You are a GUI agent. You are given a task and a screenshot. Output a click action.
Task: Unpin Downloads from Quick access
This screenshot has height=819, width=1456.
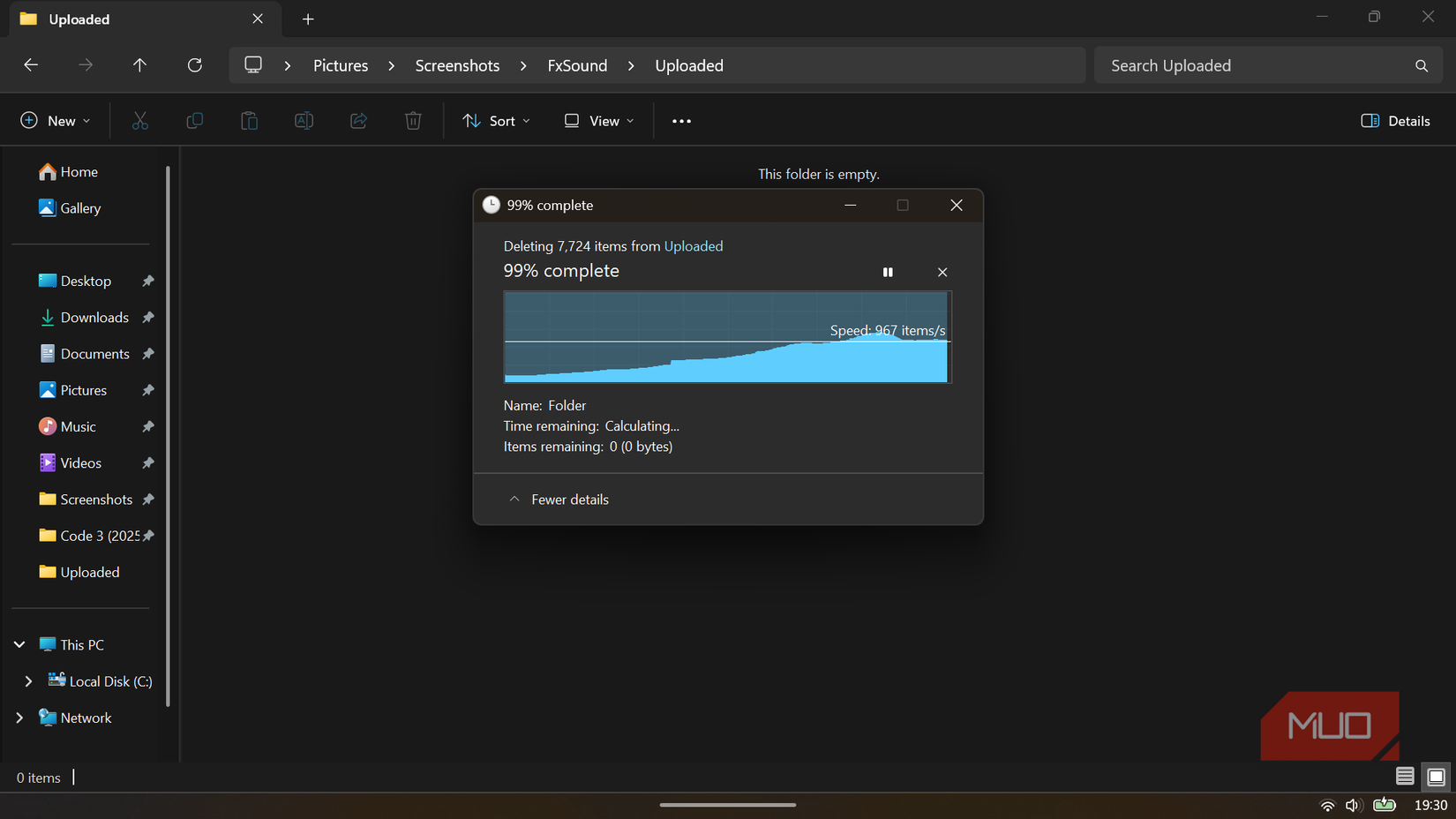148,317
